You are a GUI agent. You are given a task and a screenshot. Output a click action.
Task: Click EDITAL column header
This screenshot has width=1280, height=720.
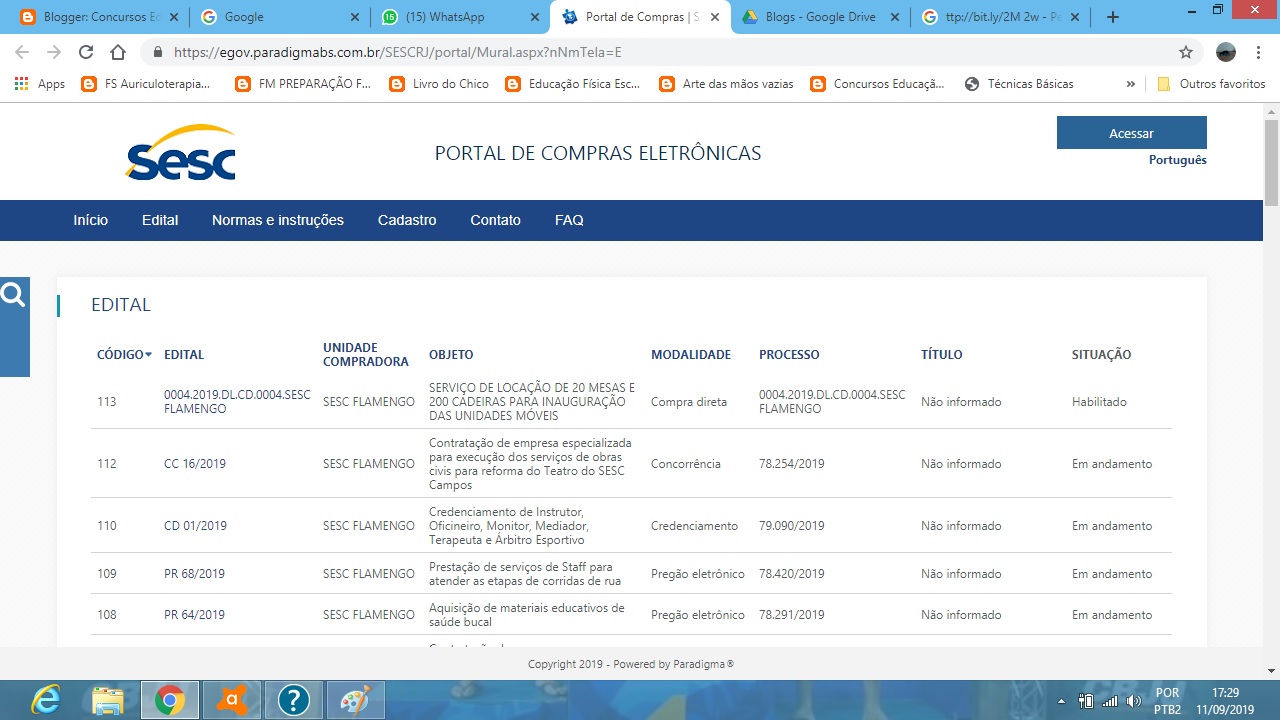[x=184, y=355]
